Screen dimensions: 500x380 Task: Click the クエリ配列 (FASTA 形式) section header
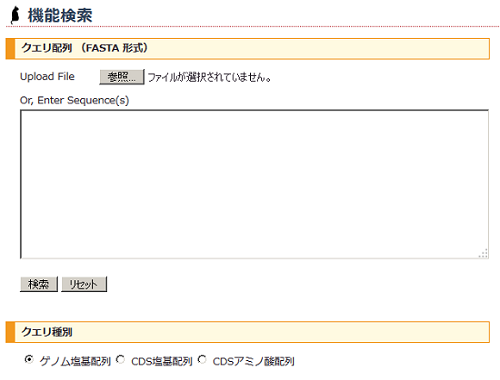pyautogui.click(x=248, y=49)
